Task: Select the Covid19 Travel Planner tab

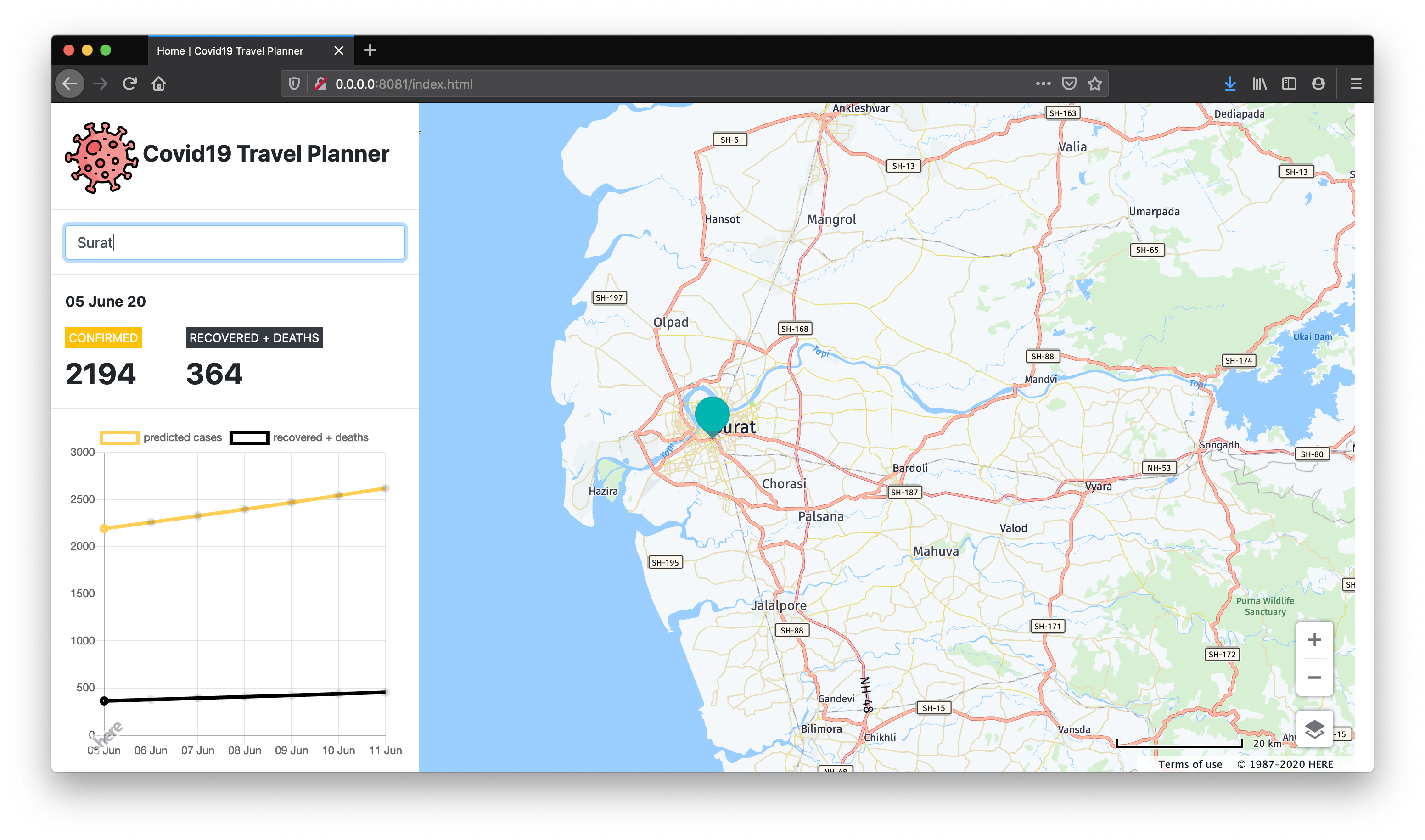Action: (x=230, y=51)
